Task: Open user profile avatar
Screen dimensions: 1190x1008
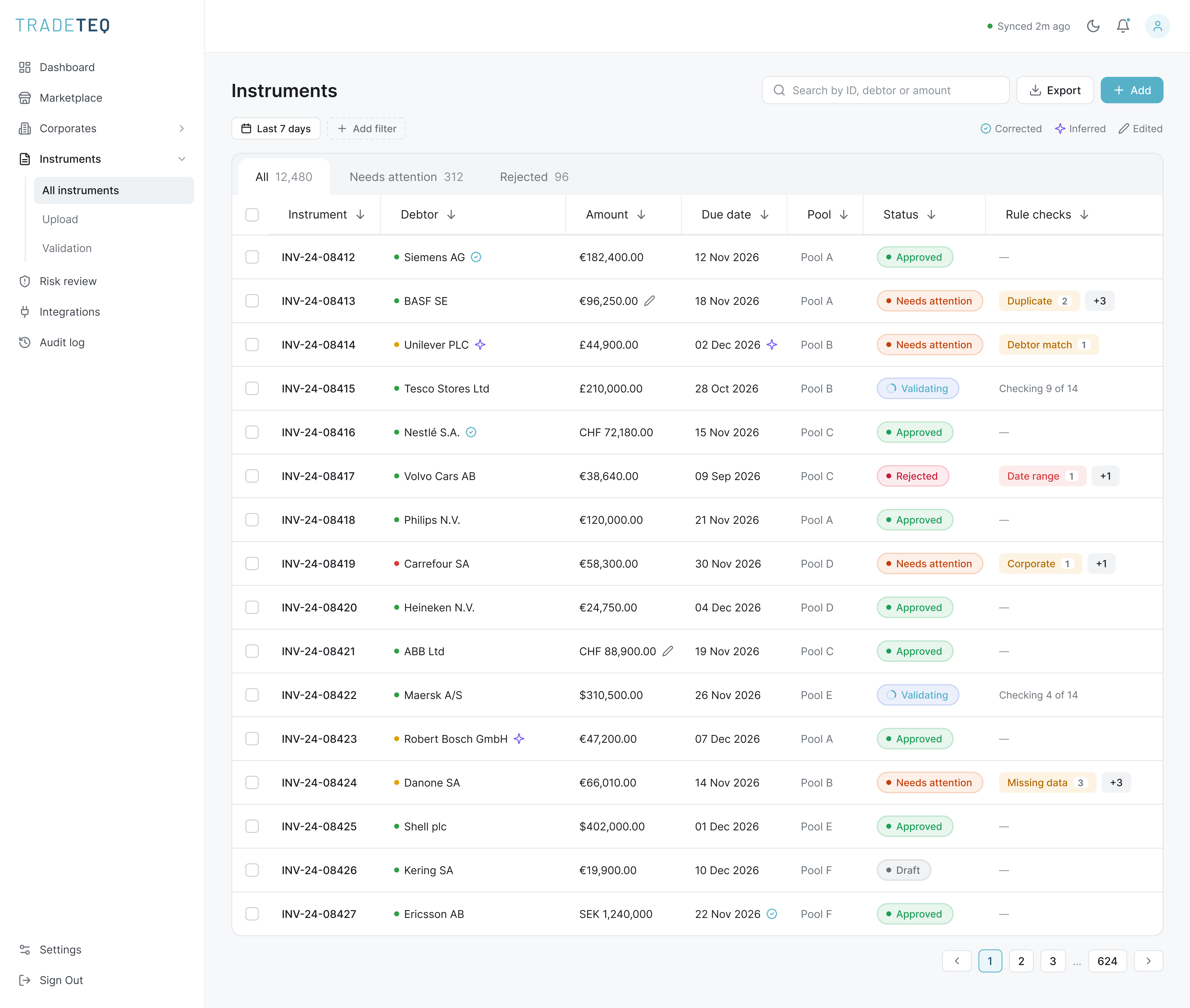Action: click(1157, 26)
